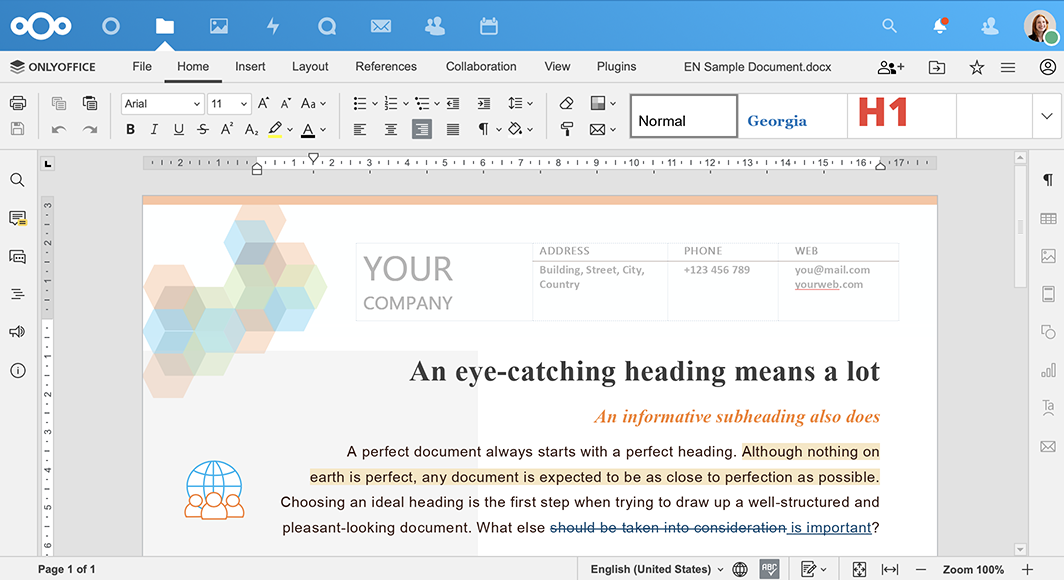This screenshot has width=1064, height=580.
Task: Toggle Bold formatting
Action: click(130, 129)
